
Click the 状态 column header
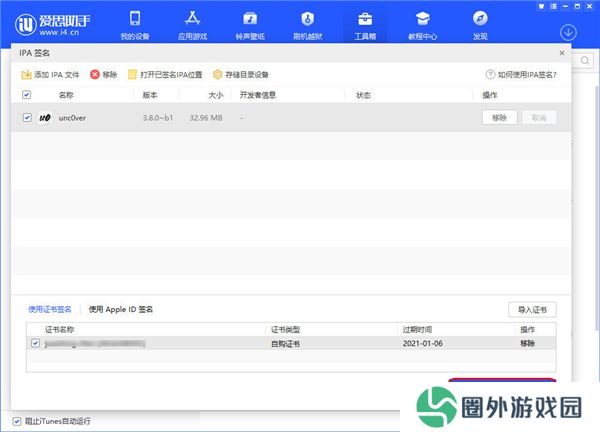tap(363, 95)
